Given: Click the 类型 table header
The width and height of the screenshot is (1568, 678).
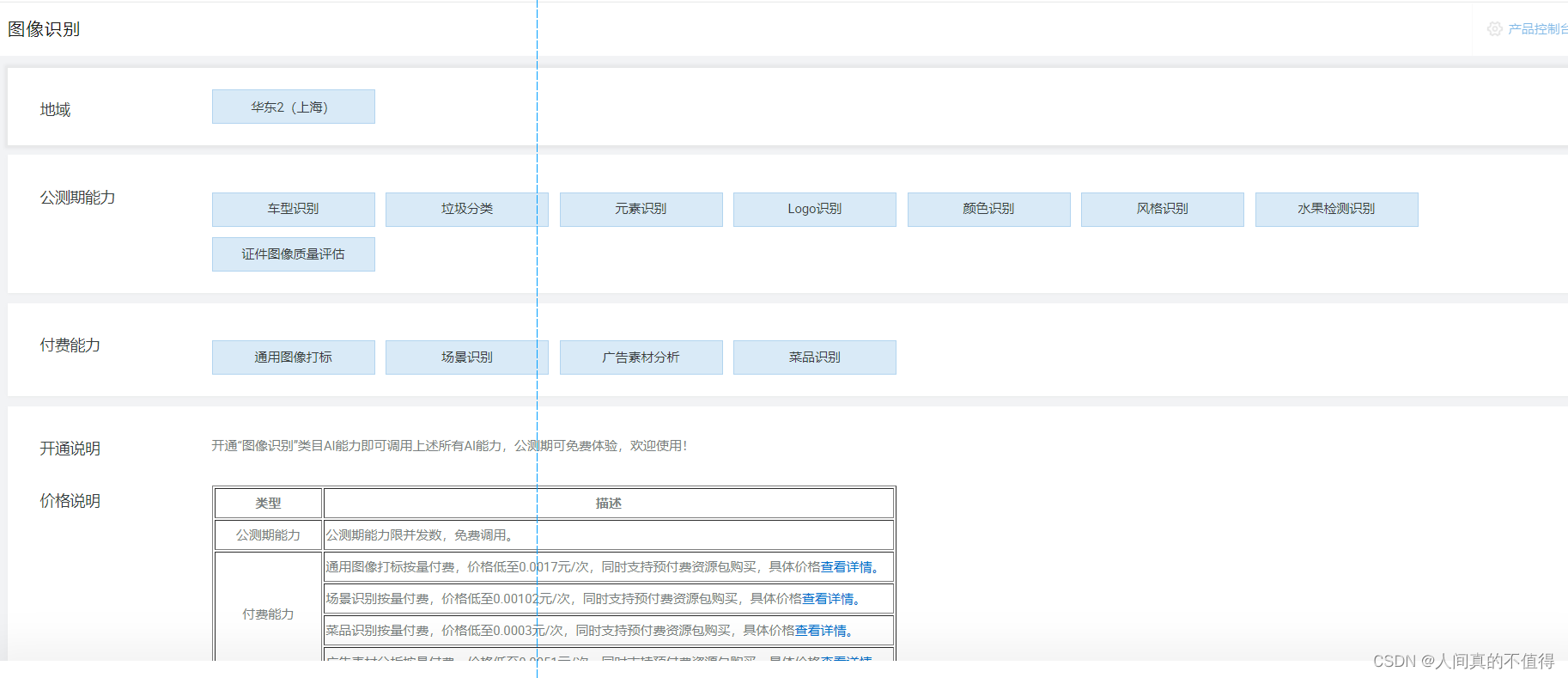Looking at the screenshot, I should [x=268, y=504].
